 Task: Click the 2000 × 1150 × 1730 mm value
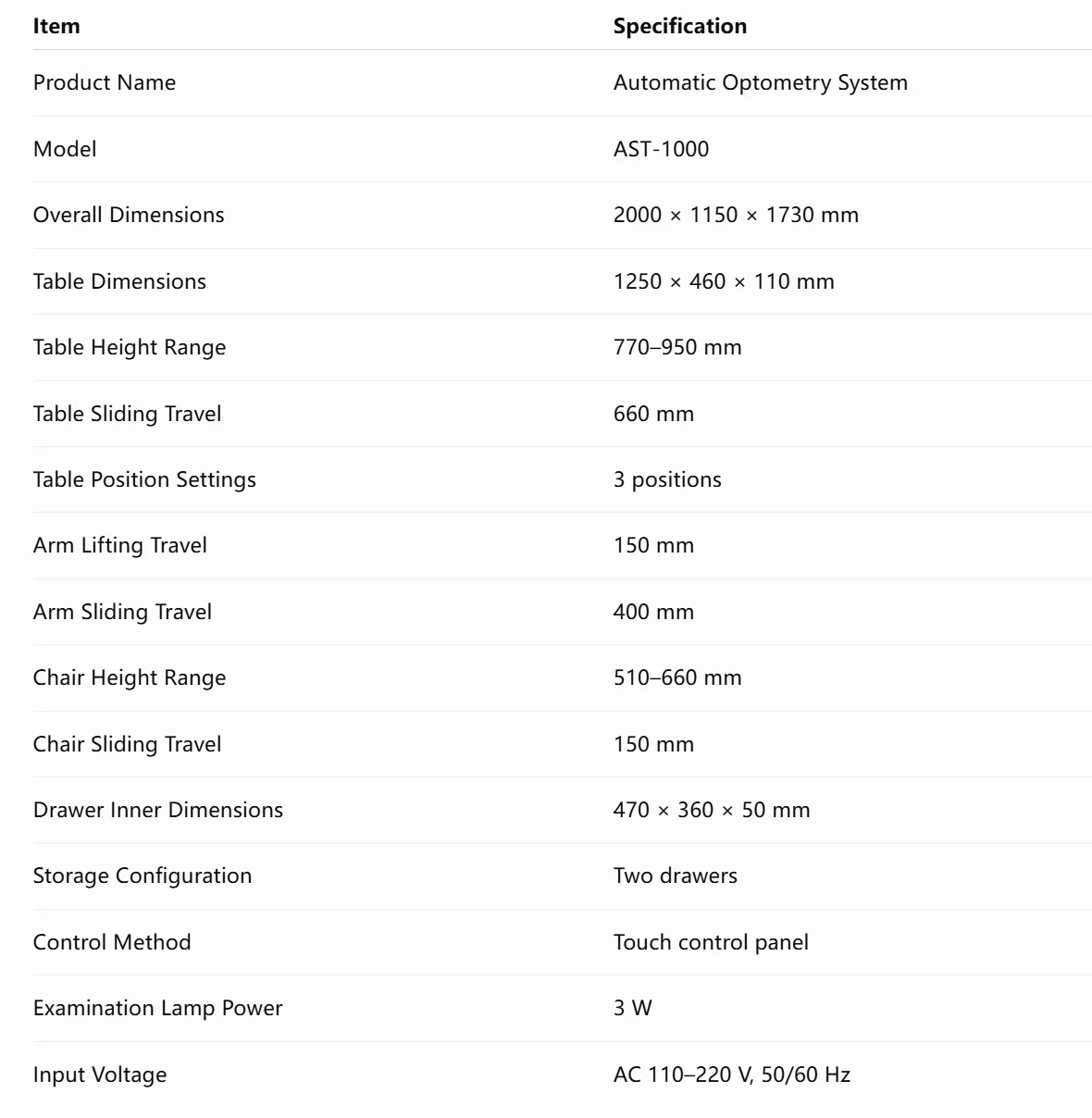click(737, 215)
